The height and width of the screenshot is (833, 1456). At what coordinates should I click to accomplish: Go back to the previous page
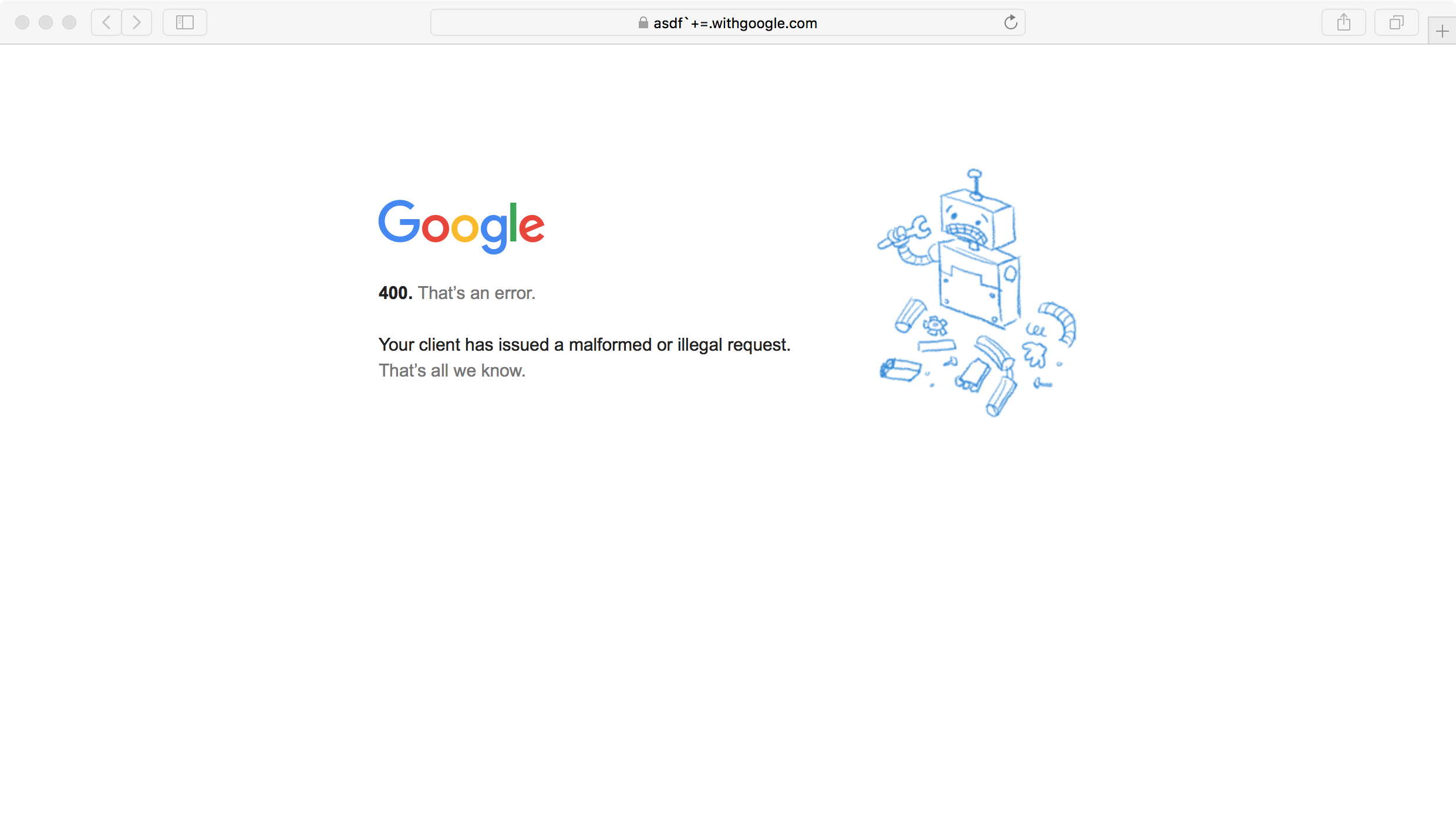point(106,22)
